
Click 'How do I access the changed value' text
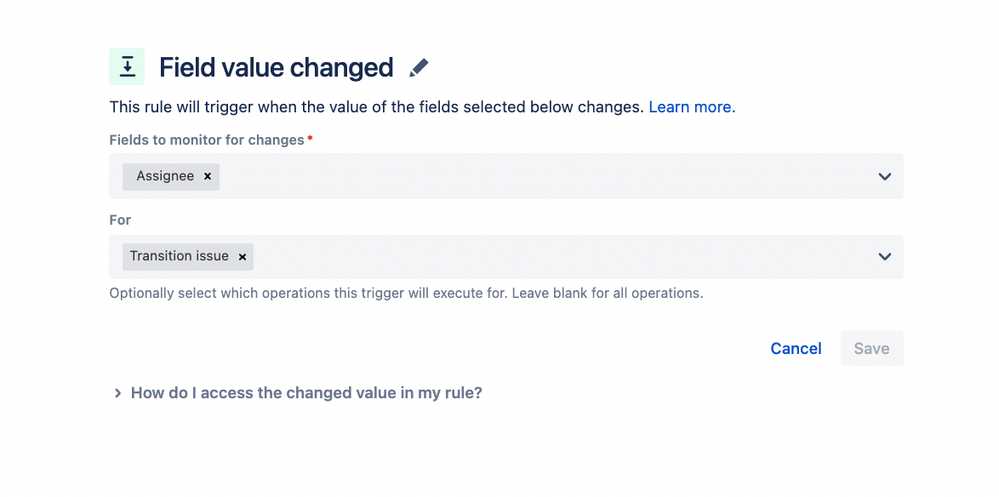(x=306, y=393)
